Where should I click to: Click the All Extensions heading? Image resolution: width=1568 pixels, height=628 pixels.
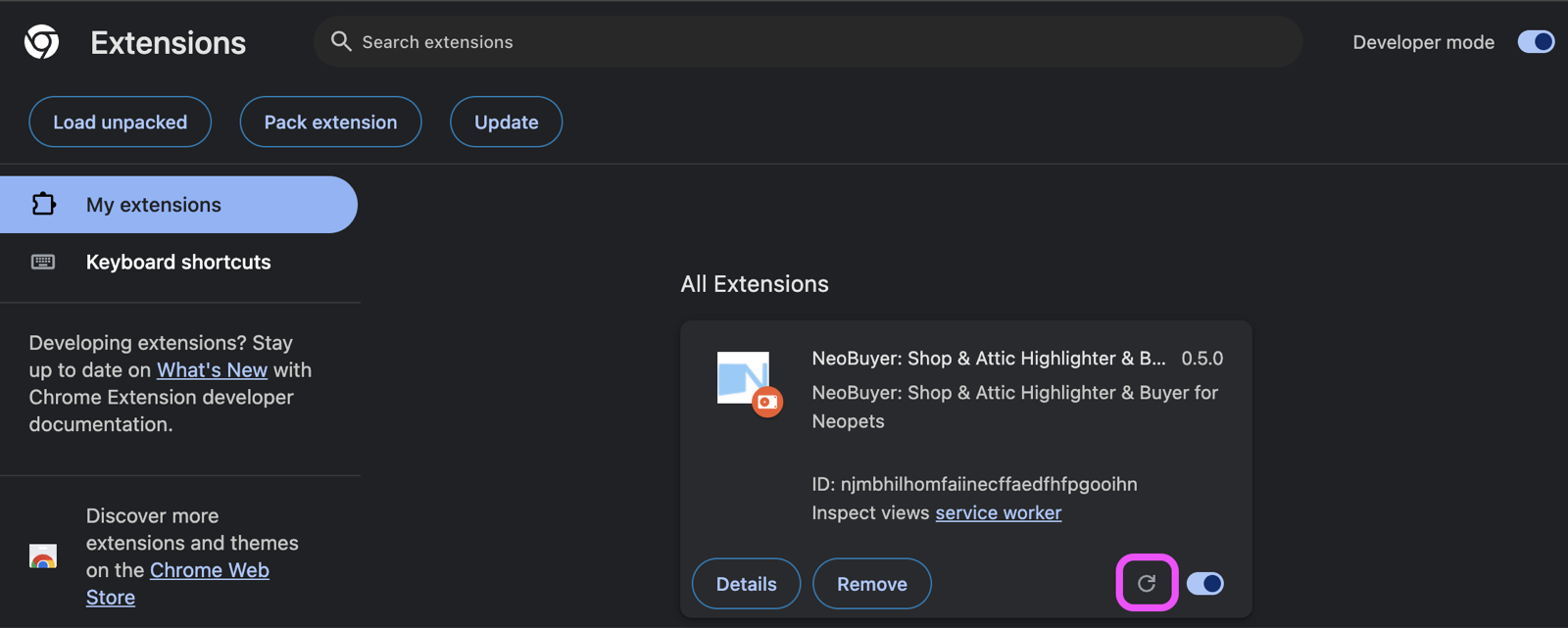tap(755, 284)
